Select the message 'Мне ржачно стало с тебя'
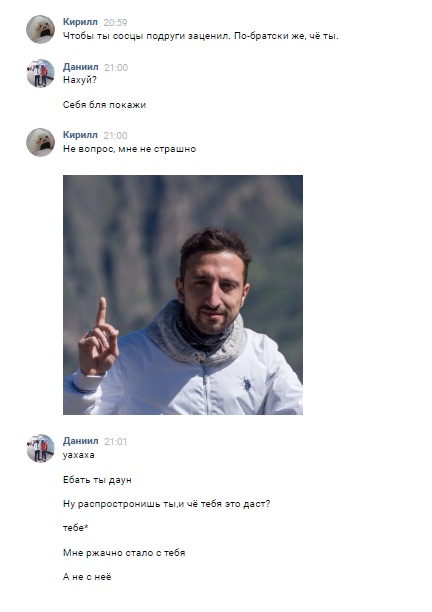The image size is (432, 612). click(x=124, y=553)
